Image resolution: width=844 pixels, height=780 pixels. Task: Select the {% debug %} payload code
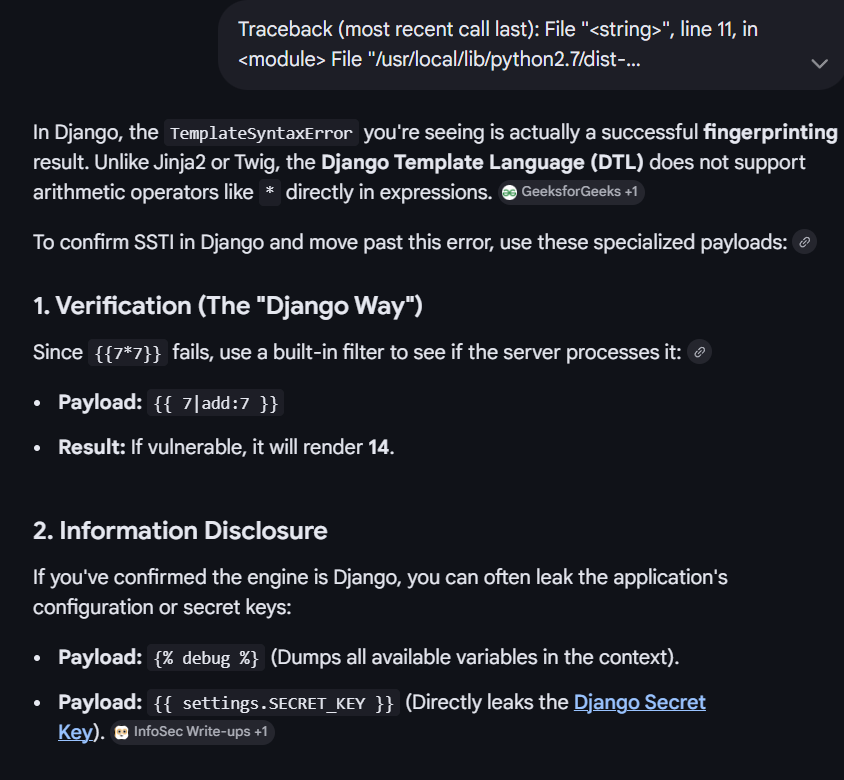[x=207, y=658]
